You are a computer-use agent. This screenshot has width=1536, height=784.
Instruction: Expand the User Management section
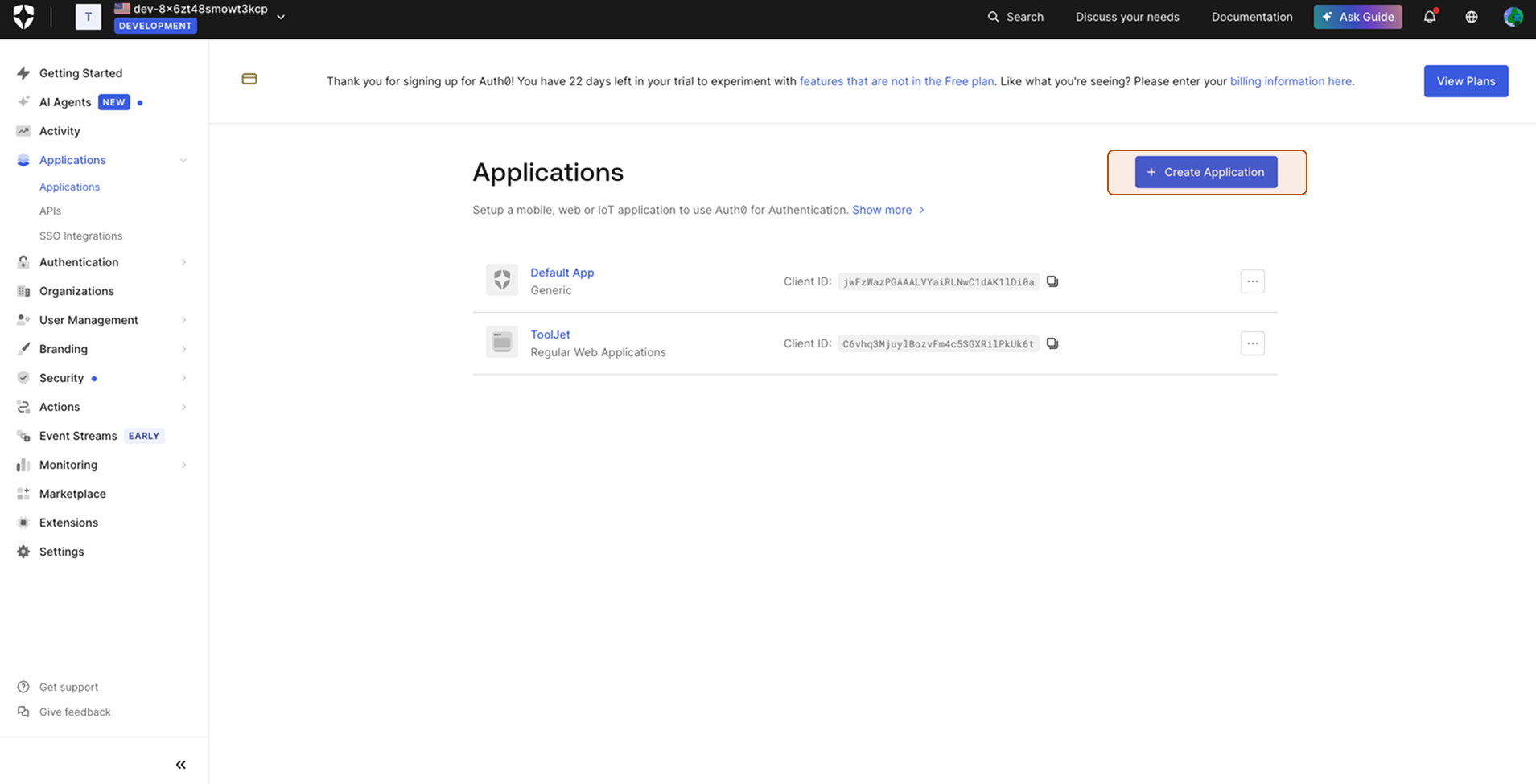tap(89, 319)
